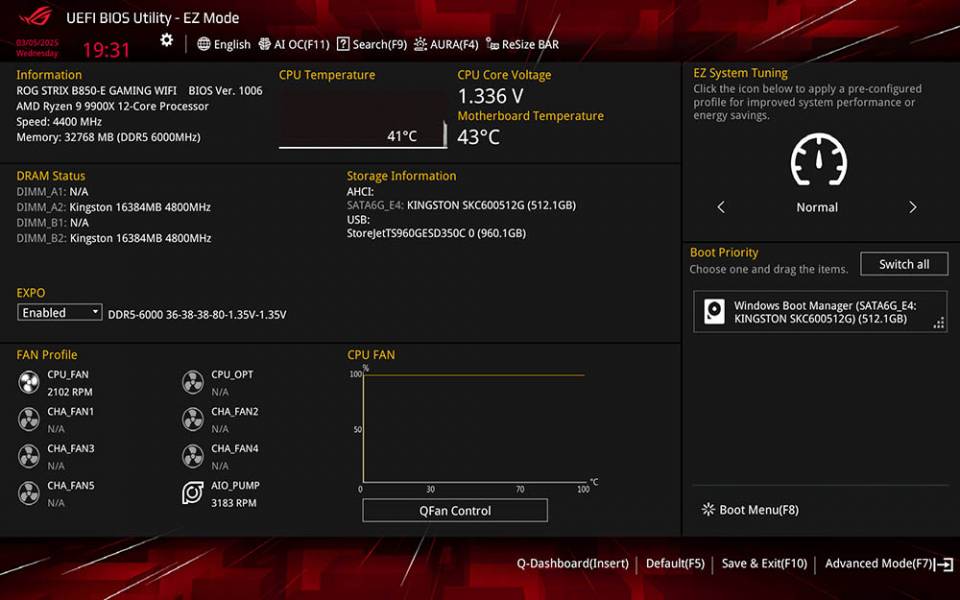
Task: Click the BIOS Ver. 1006 text
Action: (225, 91)
